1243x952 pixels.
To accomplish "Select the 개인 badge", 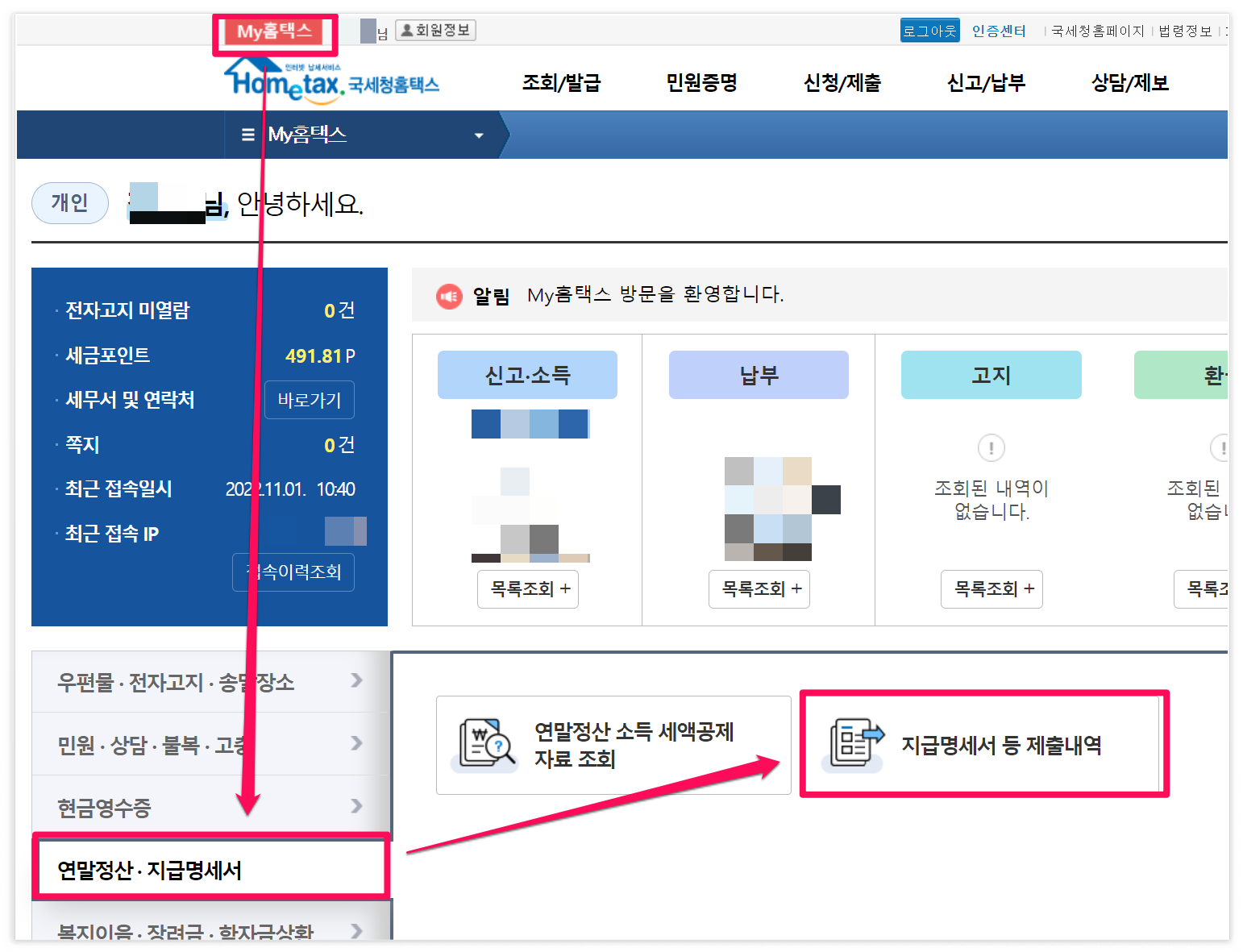I will point(70,202).
